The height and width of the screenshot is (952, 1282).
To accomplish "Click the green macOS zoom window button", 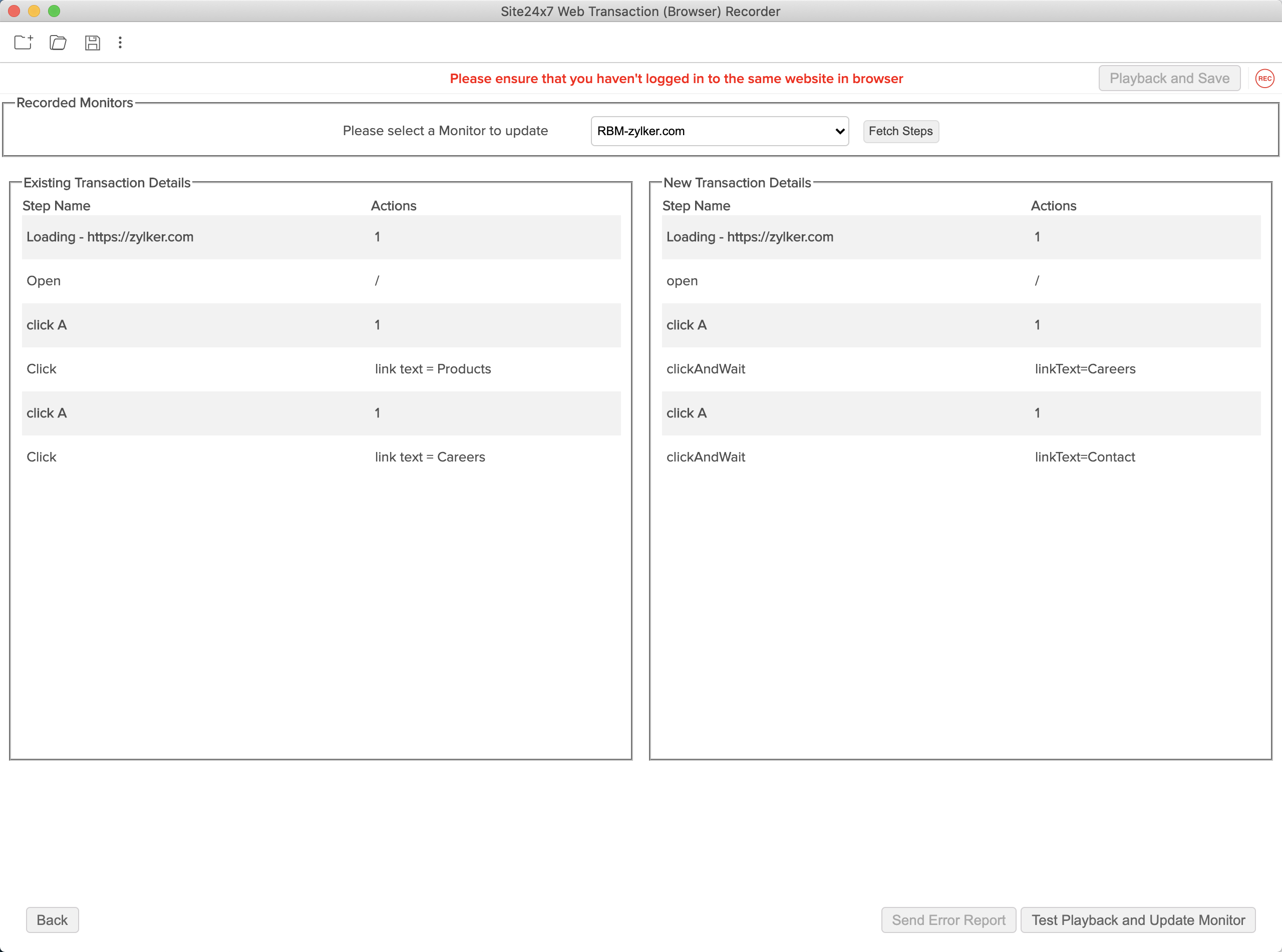I will tap(54, 11).
